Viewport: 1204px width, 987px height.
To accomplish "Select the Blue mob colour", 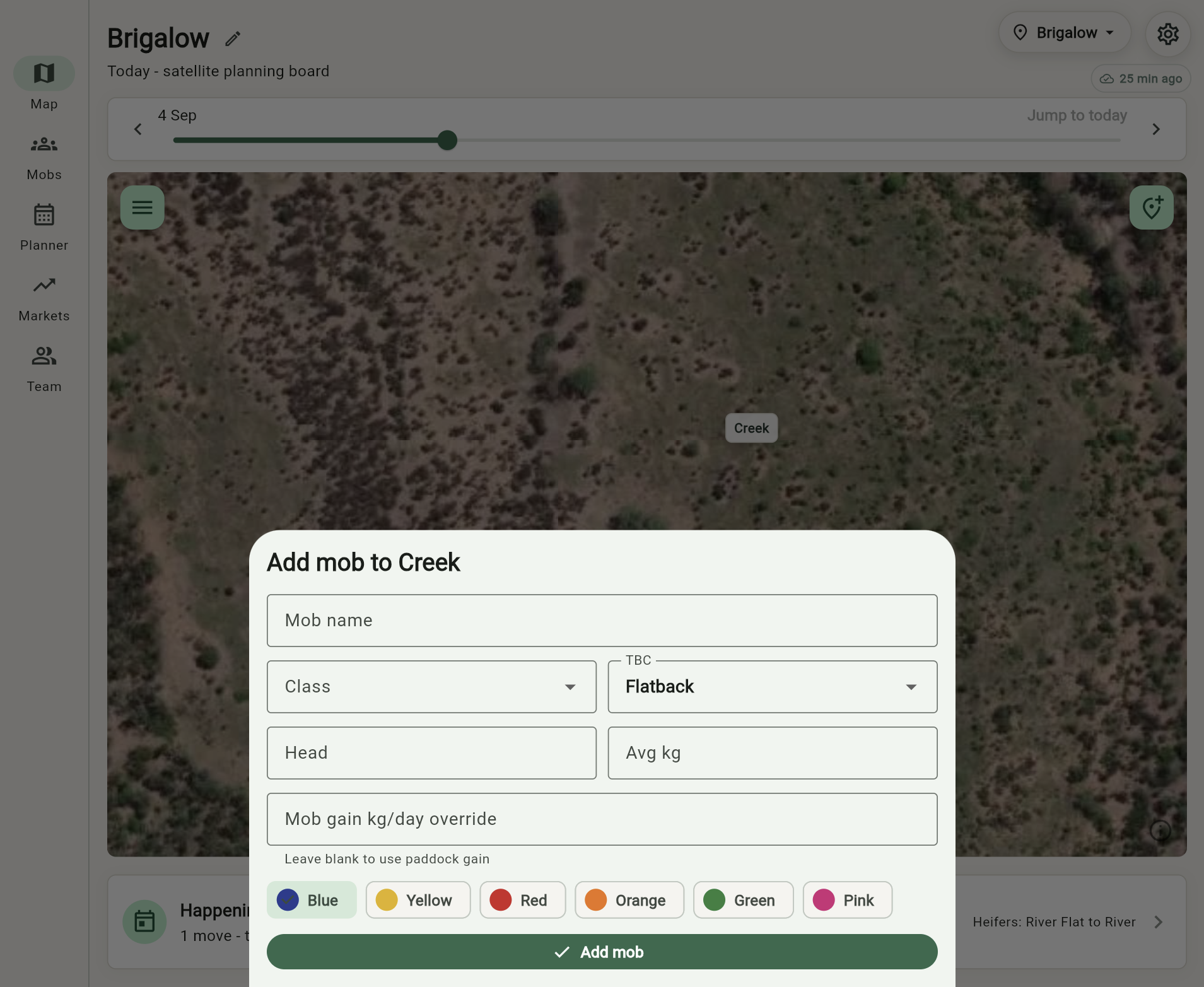I will point(312,900).
